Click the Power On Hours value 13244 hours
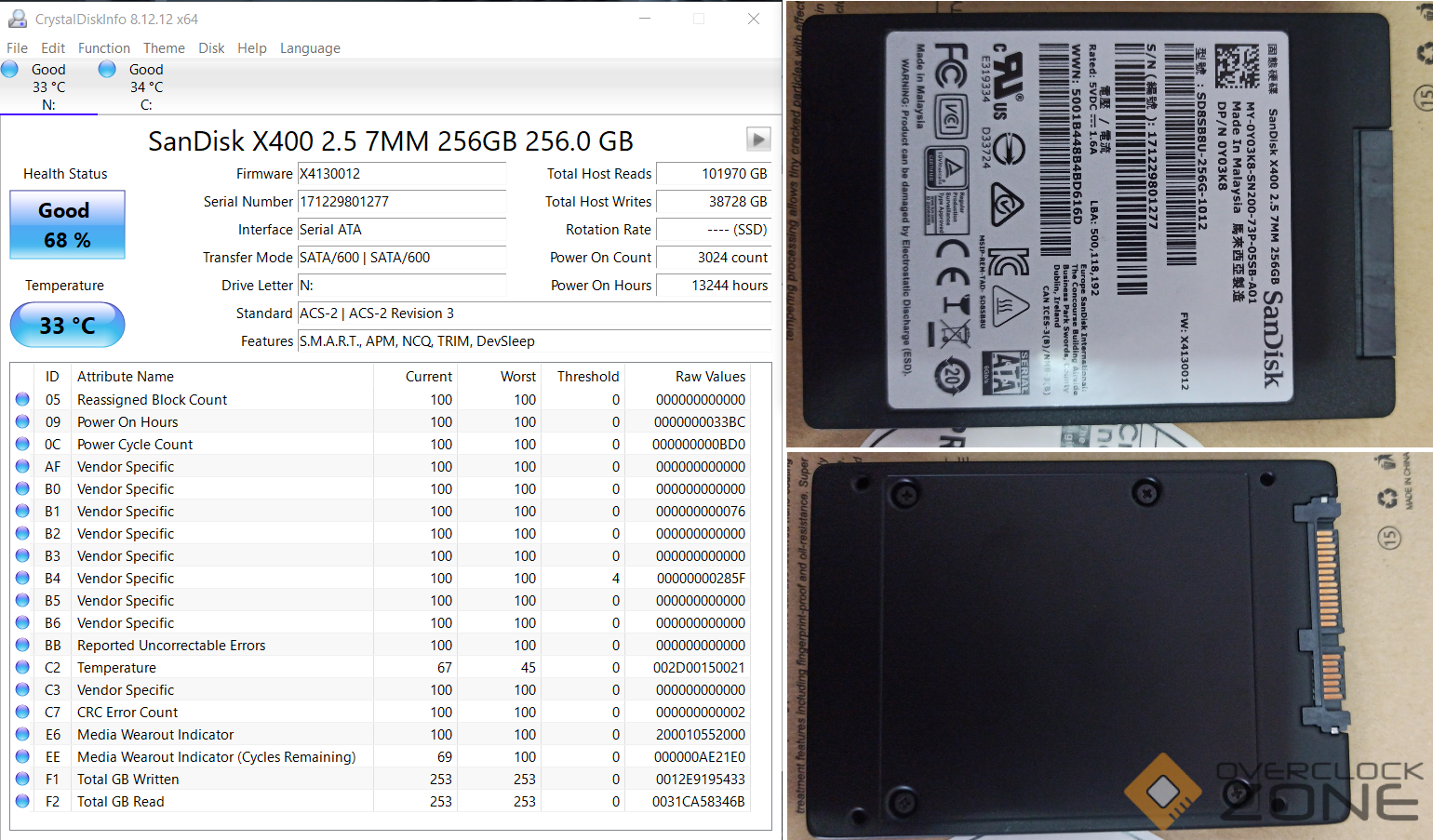The image size is (1433, 840). pos(714,286)
